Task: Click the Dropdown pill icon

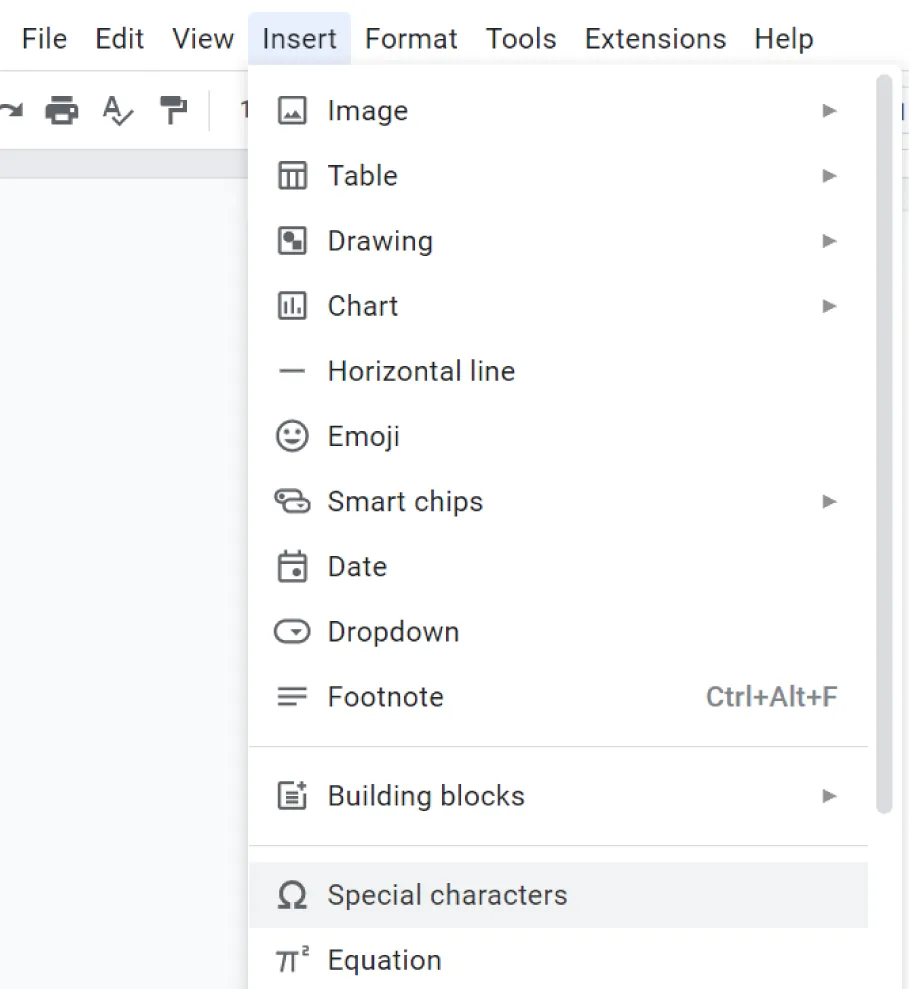Action: click(x=293, y=631)
